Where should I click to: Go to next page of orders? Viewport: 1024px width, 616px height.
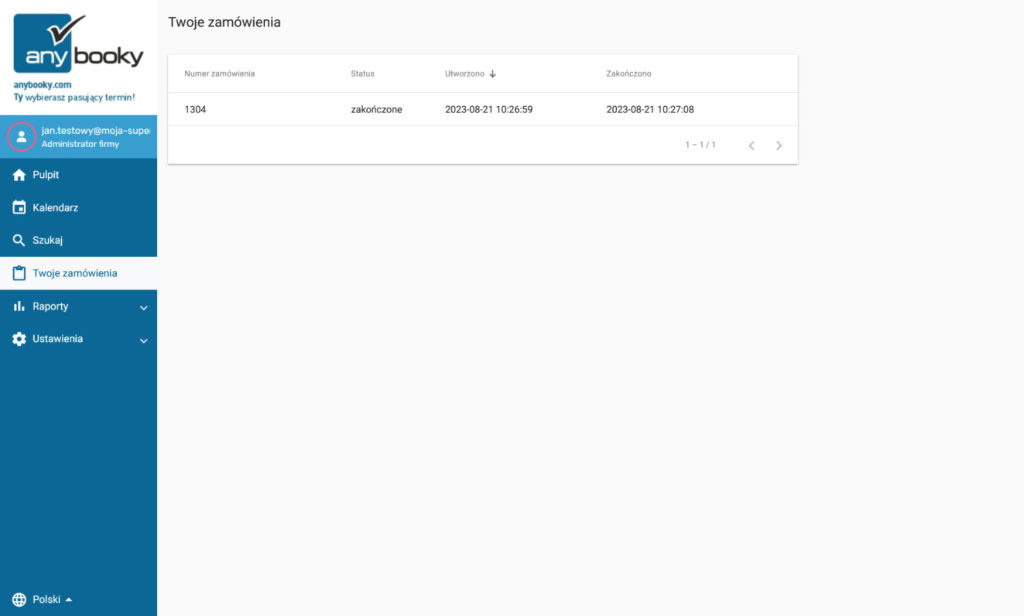(778, 146)
